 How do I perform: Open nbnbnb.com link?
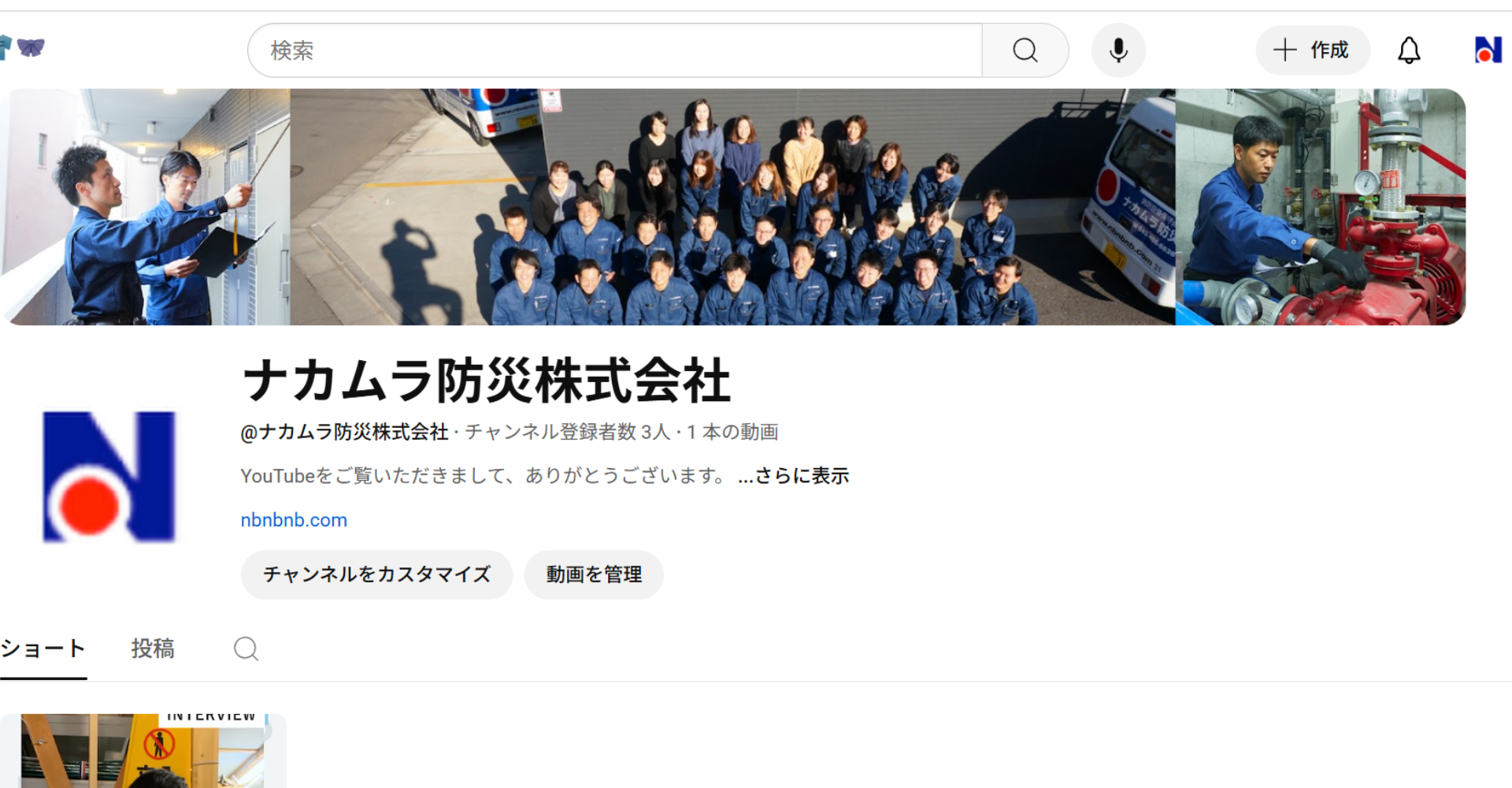294,520
